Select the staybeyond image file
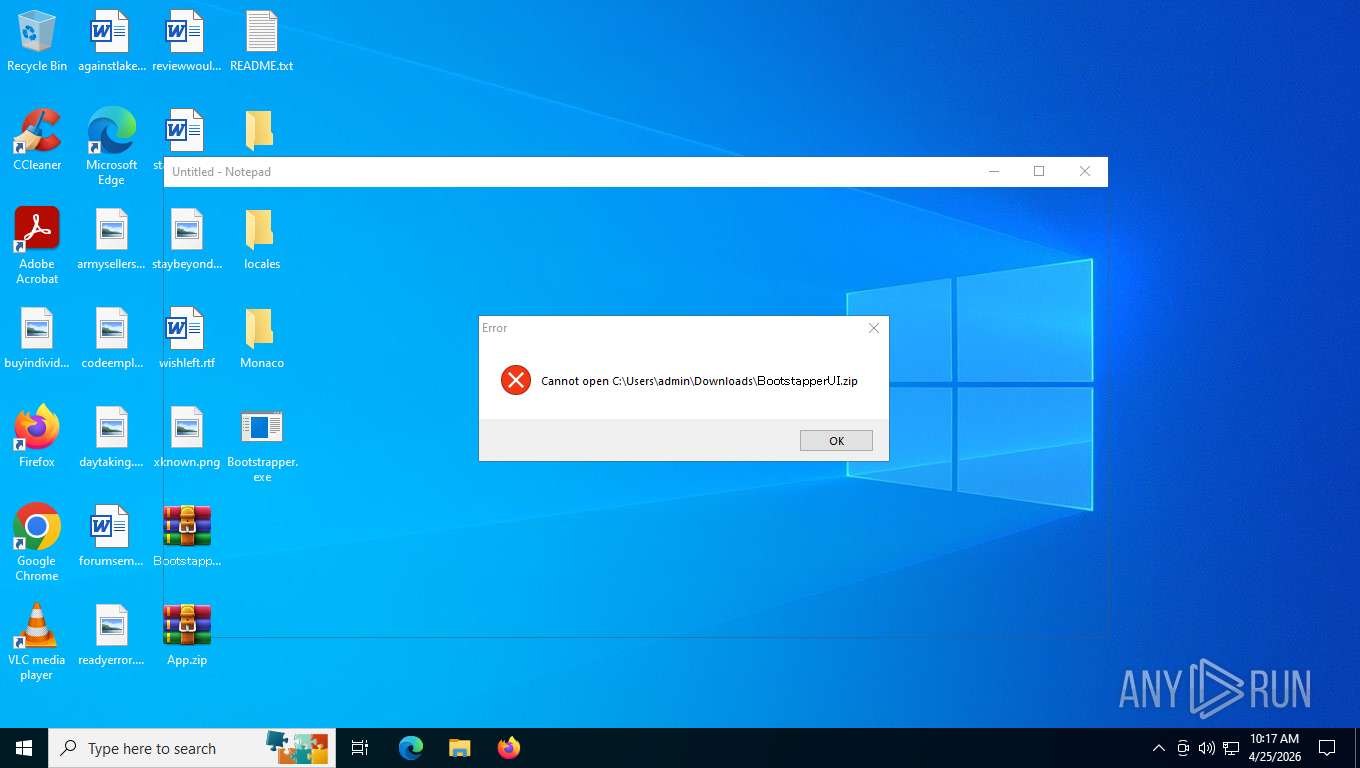 point(186,240)
